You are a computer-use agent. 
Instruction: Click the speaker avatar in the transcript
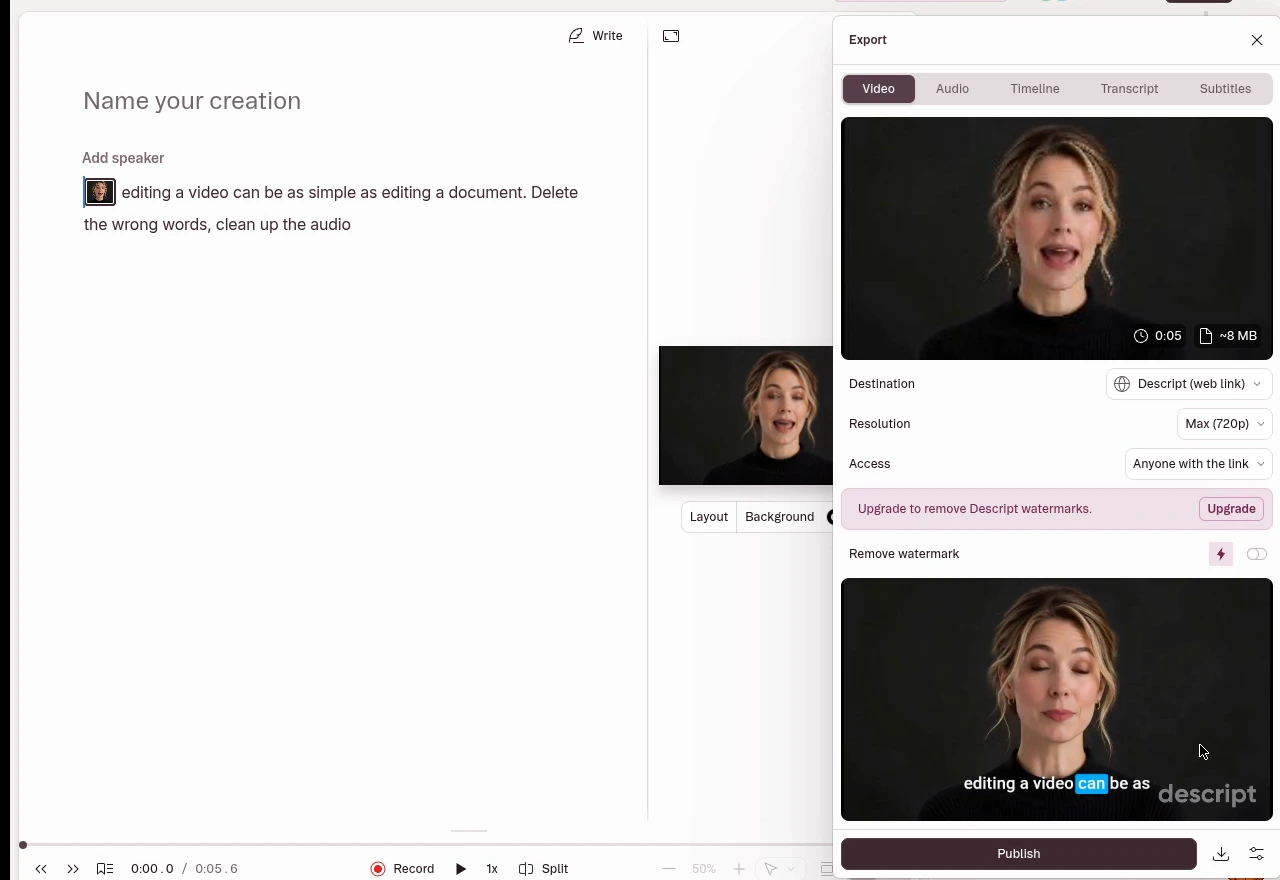click(x=100, y=192)
